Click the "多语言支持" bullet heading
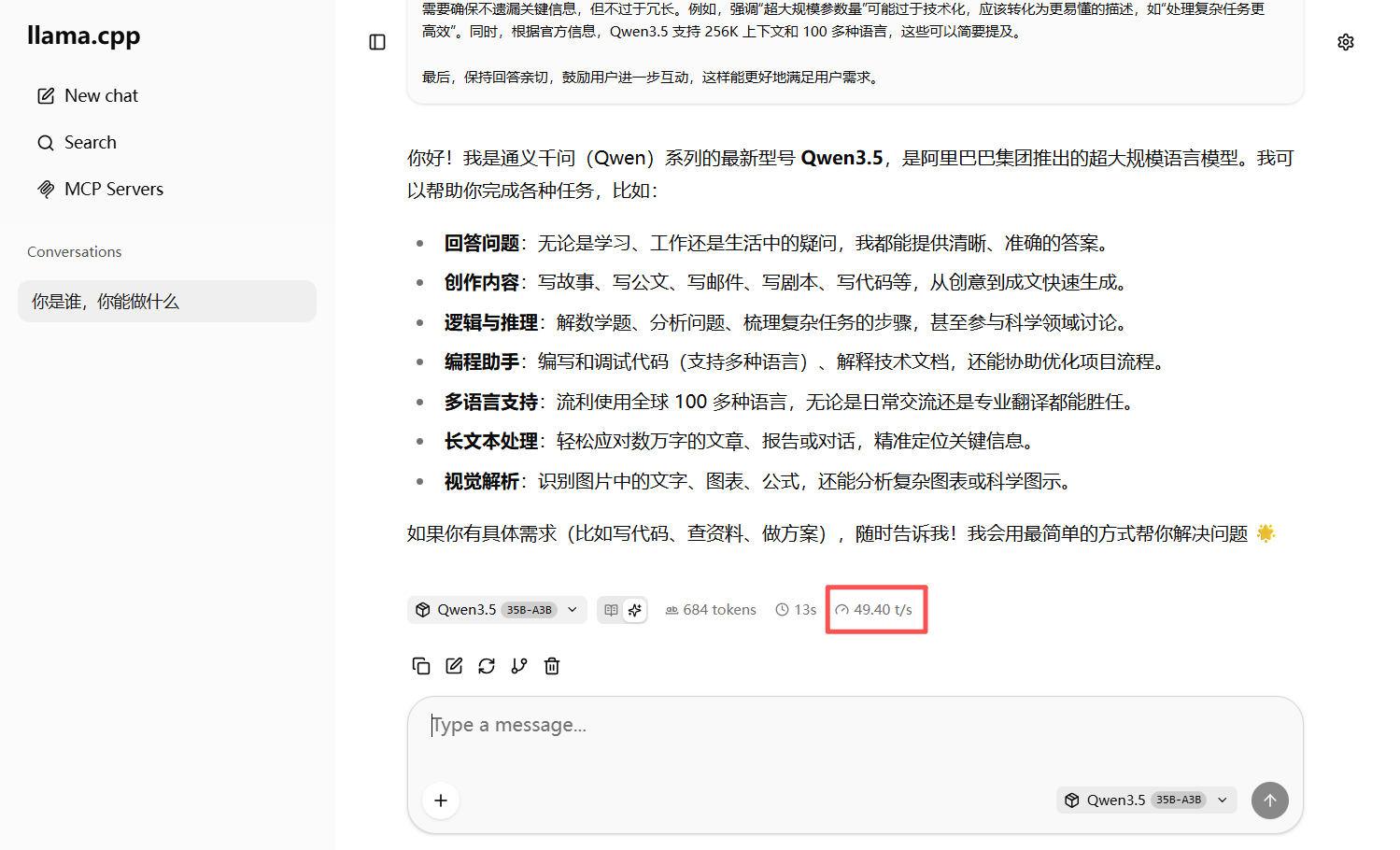This screenshot has width=1400, height=850. coord(491,403)
